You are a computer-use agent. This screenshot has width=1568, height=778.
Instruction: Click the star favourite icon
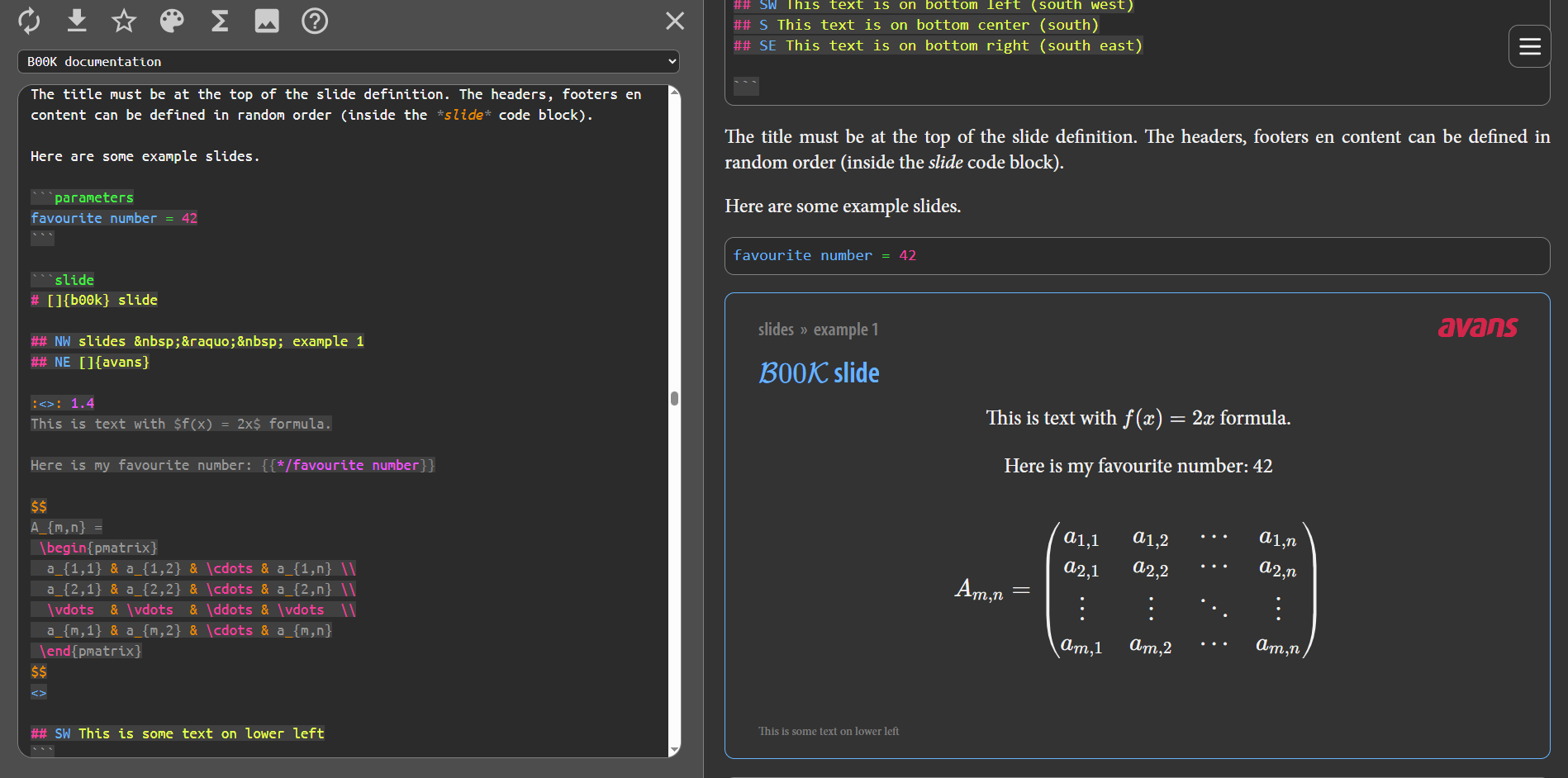pyautogui.click(x=124, y=21)
